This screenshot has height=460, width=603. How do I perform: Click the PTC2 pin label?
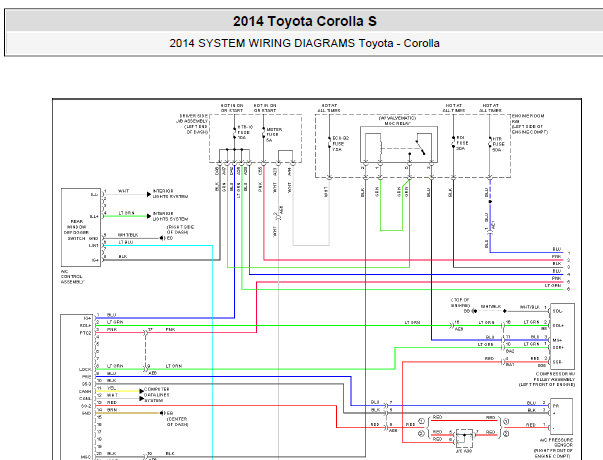click(85, 333)
